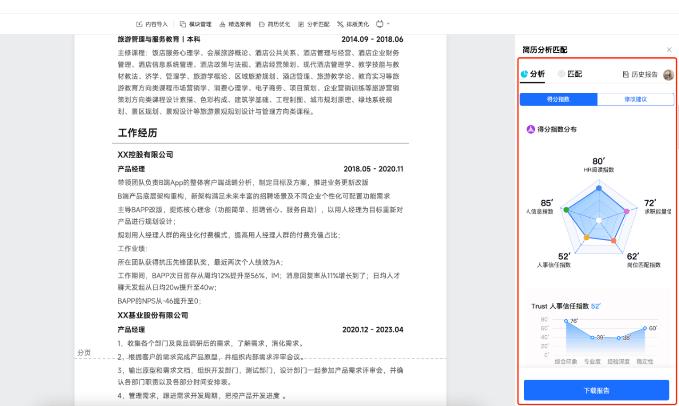Open 分析匹配 in the top toolbar
This screenshot has width=679, height=406.
(314, 24)
